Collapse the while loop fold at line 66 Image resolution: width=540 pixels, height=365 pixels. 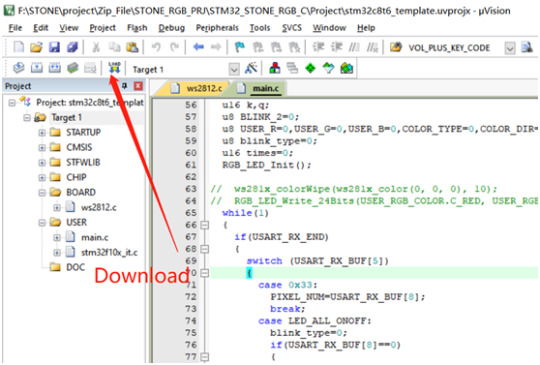[x=205, y=225]
